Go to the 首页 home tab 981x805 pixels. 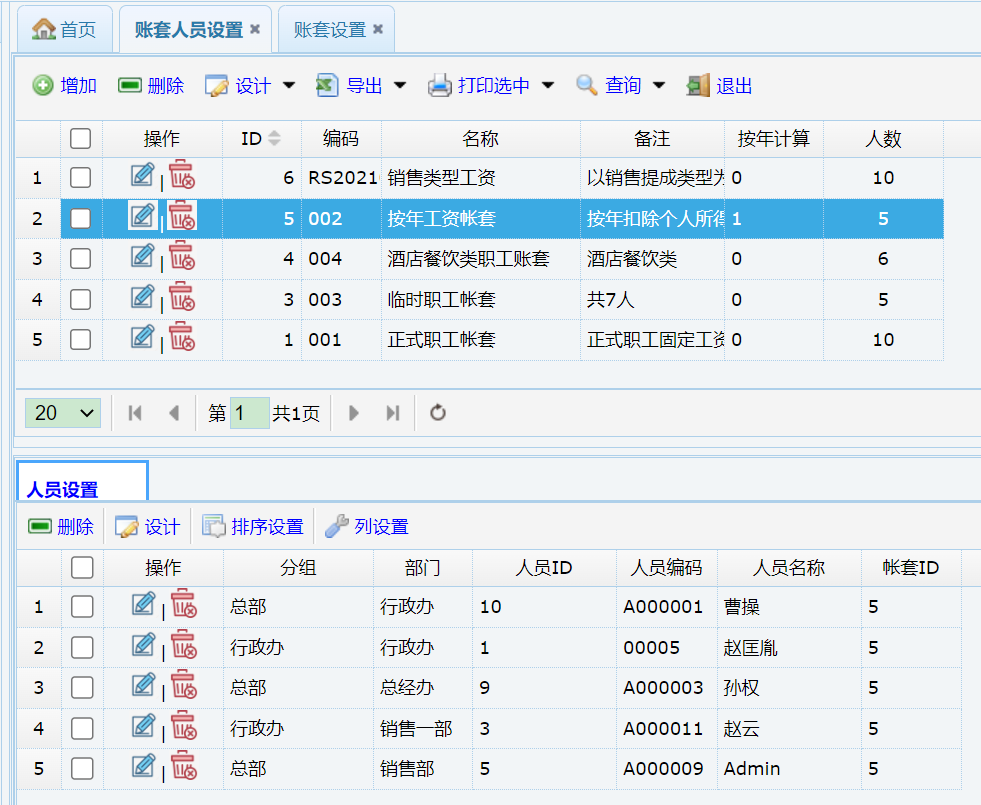pyautogui.click(x=66, y=30)
